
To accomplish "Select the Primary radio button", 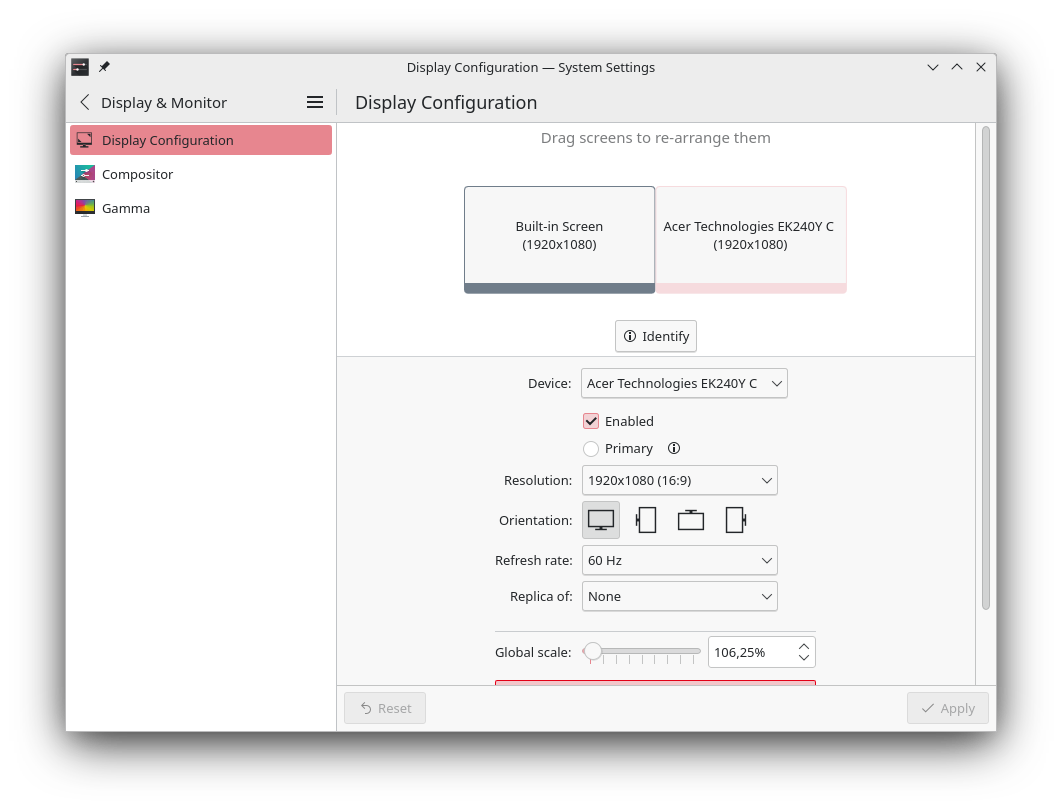I will pyautogui.click(x=591, y=449).
